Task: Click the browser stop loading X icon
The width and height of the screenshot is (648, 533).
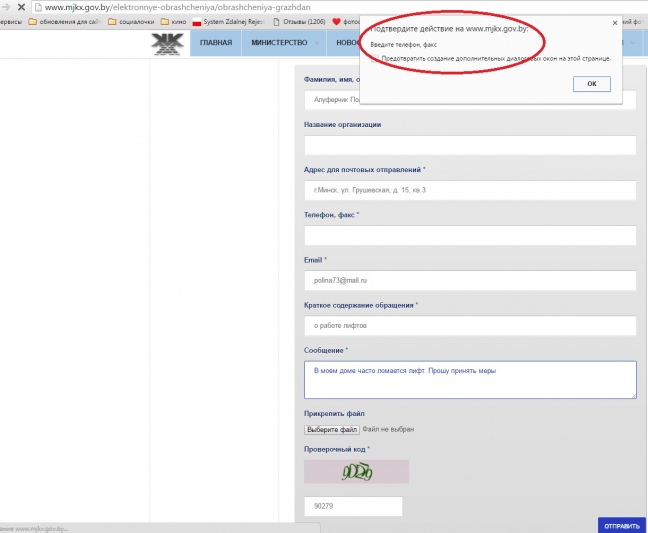Action: [21, 7]
